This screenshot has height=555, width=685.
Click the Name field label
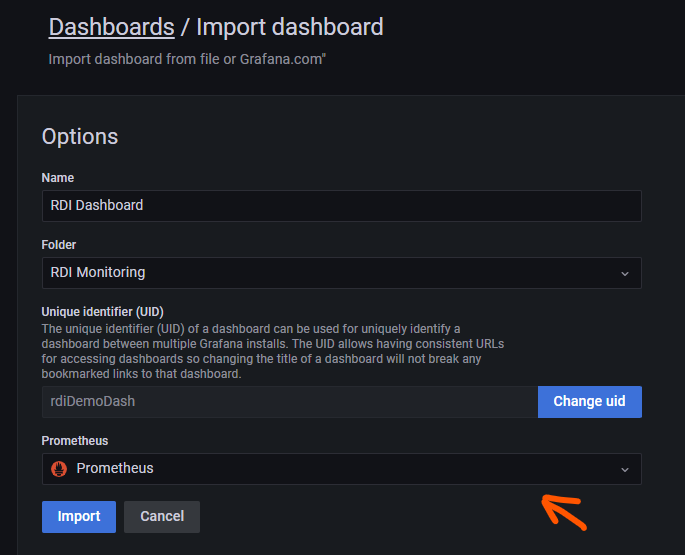coord(58,178)
